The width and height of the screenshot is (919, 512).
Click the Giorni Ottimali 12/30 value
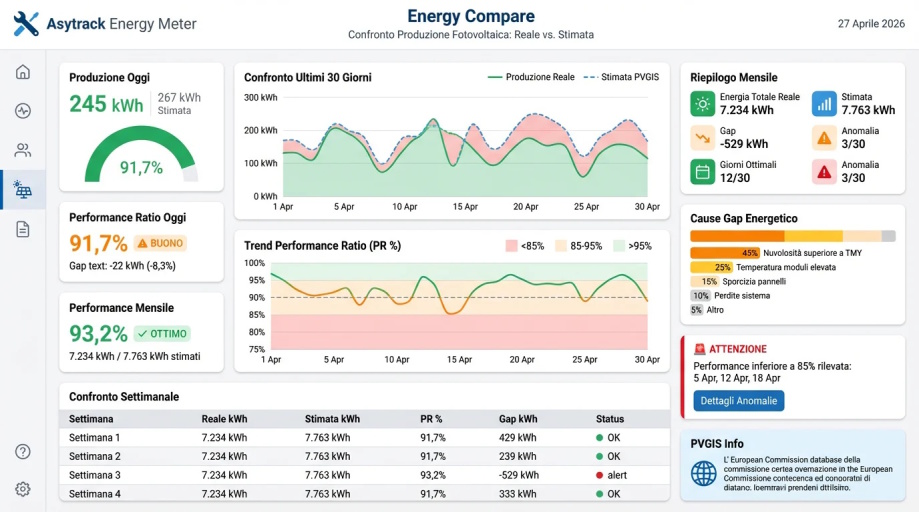tap(735, 178)
